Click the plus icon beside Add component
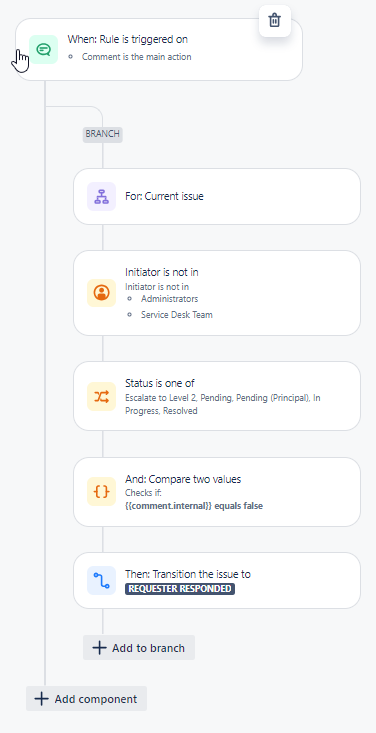Screen dimensions: 376x733 click(42, 699)
